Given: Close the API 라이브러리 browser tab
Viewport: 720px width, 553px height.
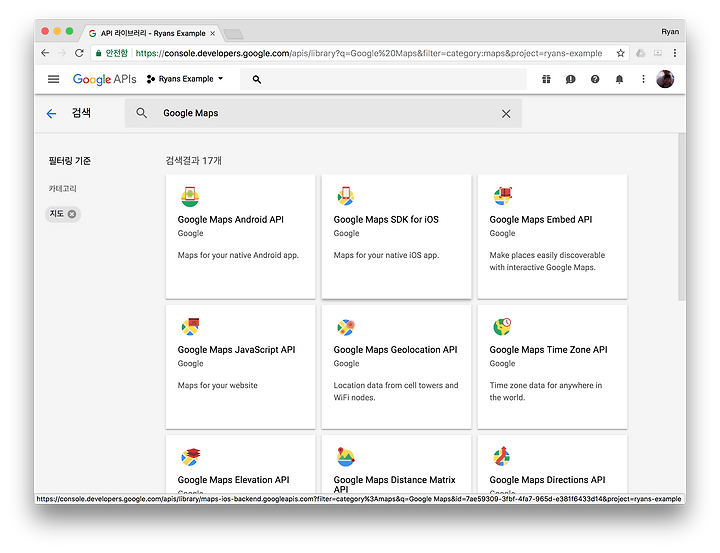Looking at the screenshot, I should pos(213,34).
